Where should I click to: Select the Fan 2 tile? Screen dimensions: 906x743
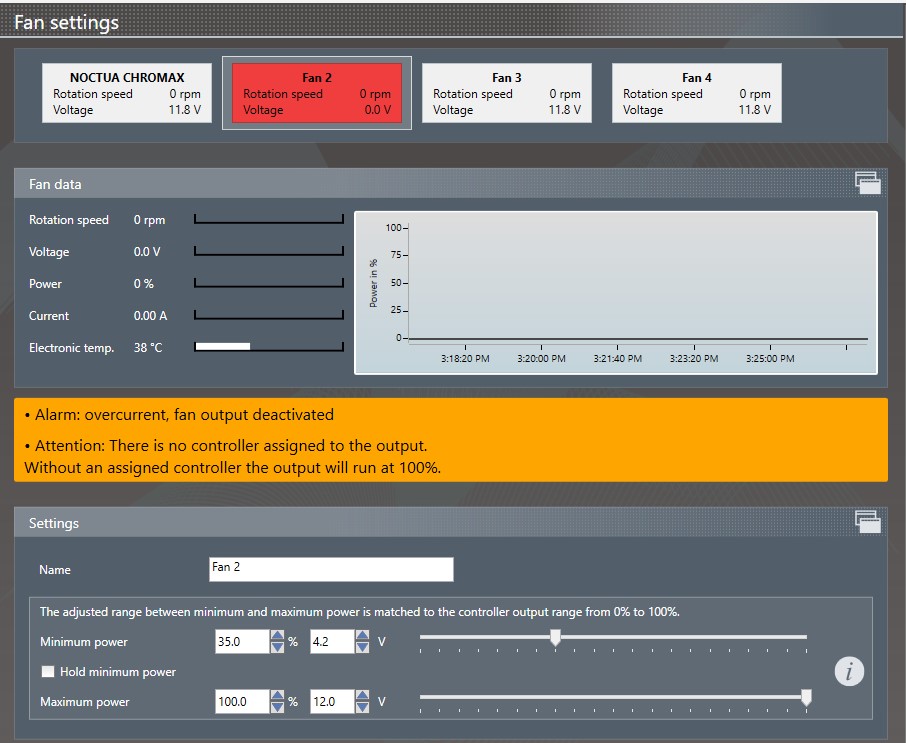coord(317,93)
